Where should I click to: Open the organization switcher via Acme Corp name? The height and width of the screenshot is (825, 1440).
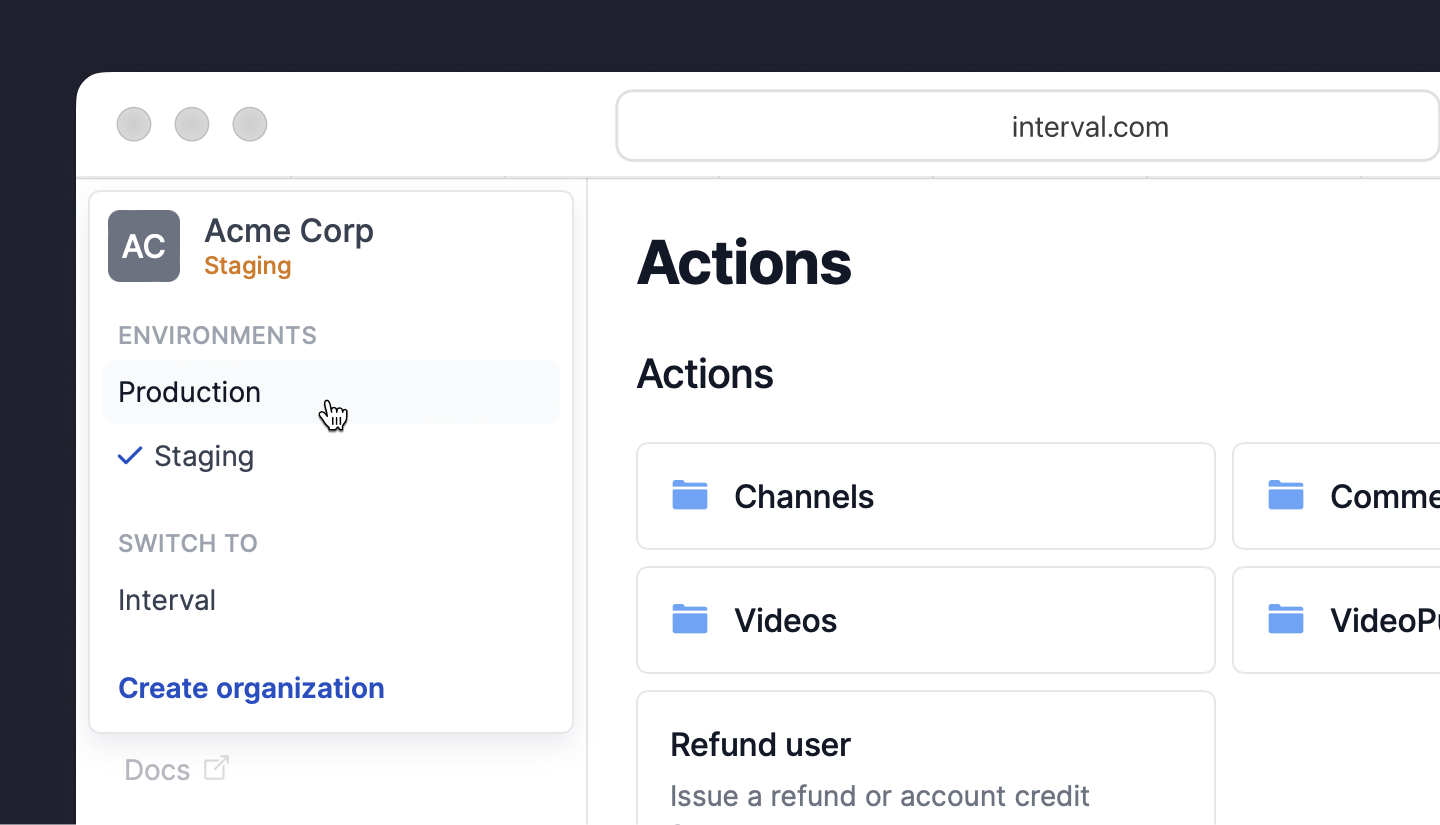(288, 231)
